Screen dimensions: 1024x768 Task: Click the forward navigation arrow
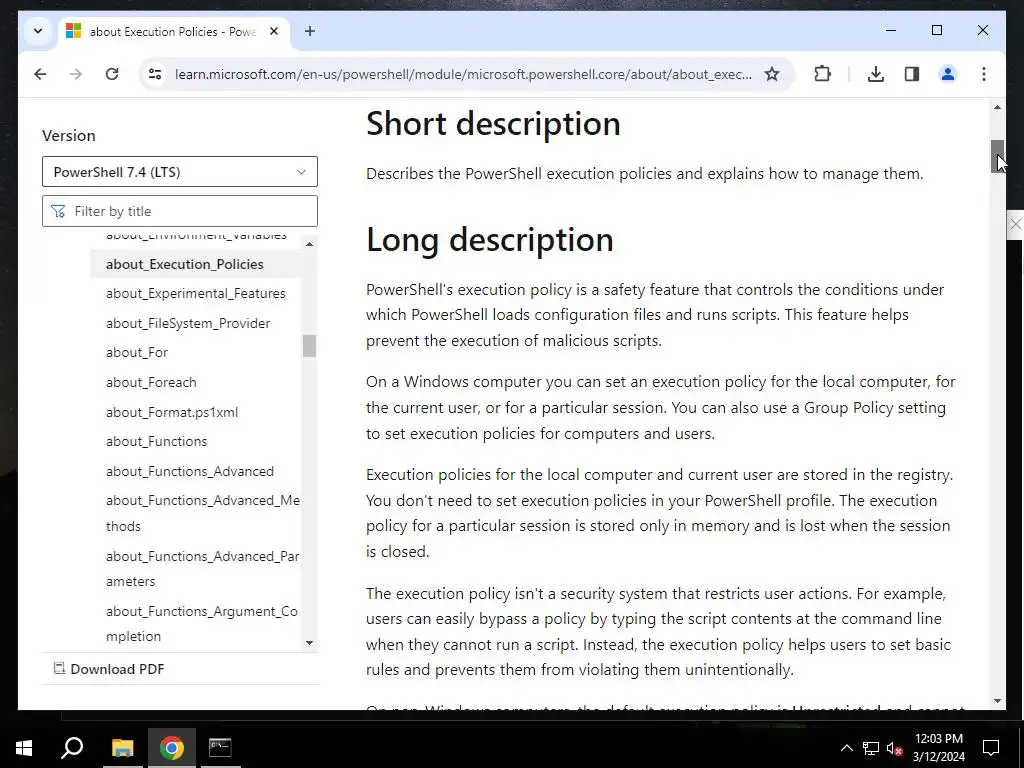click(76, 74)
